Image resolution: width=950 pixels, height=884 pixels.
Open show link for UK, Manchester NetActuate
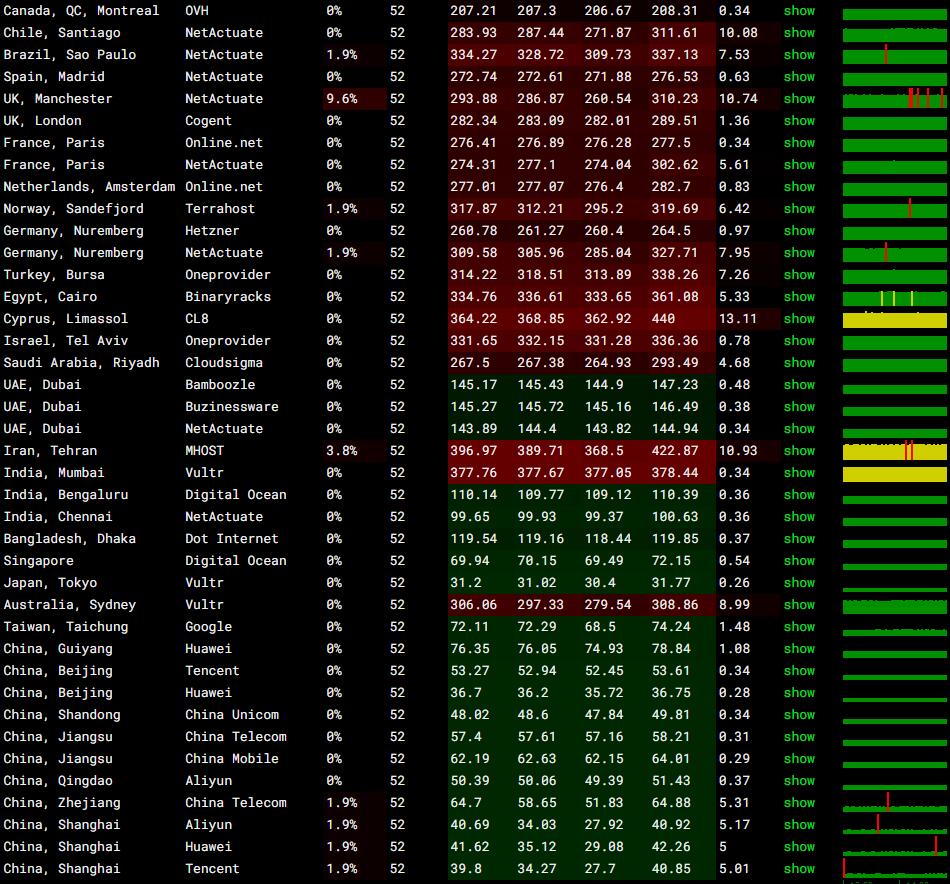[799, 99]
